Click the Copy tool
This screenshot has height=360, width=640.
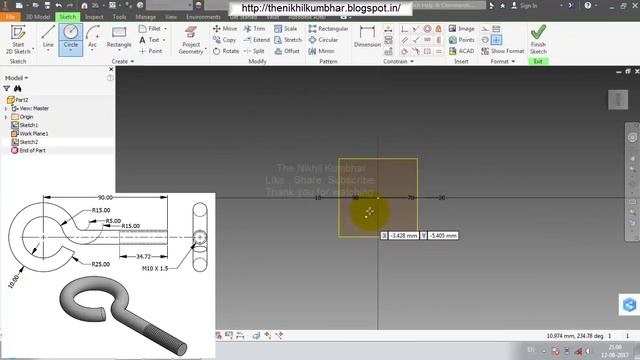coord(224,40)
